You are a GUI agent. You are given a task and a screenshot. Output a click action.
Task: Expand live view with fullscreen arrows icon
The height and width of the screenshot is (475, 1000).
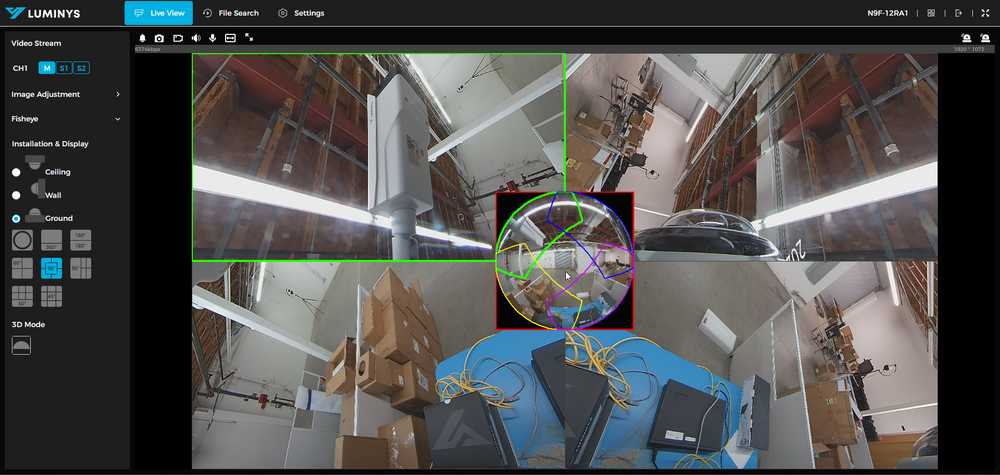pos(248,37)
